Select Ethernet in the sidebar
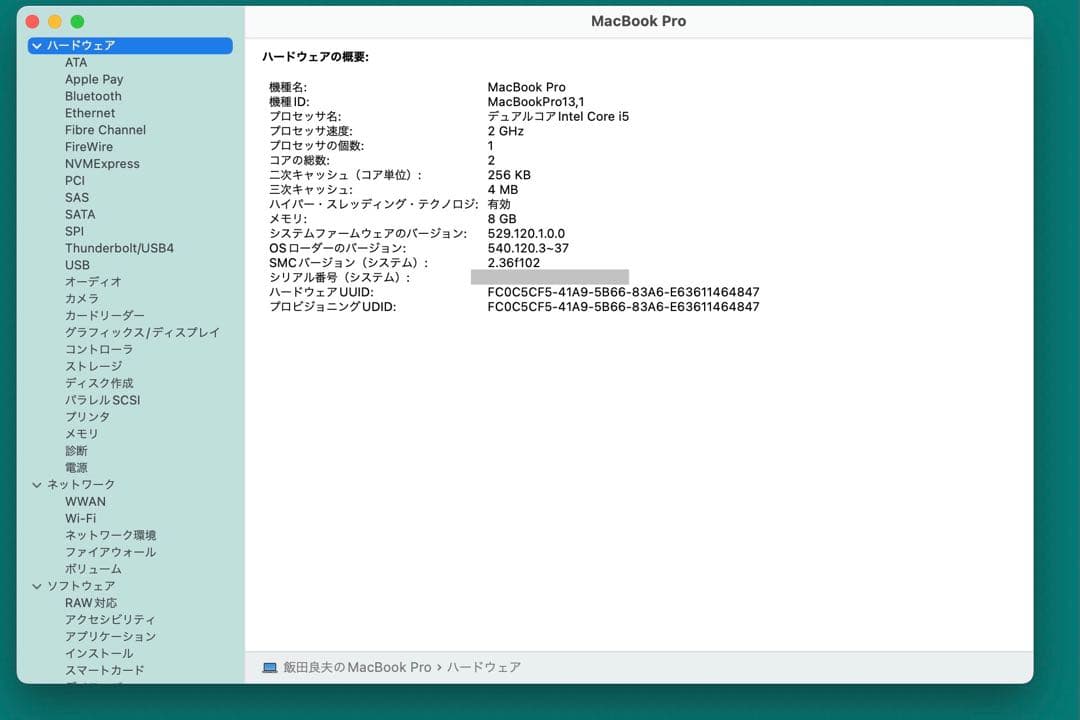The image size is (1080, 720). coord(90,113)
